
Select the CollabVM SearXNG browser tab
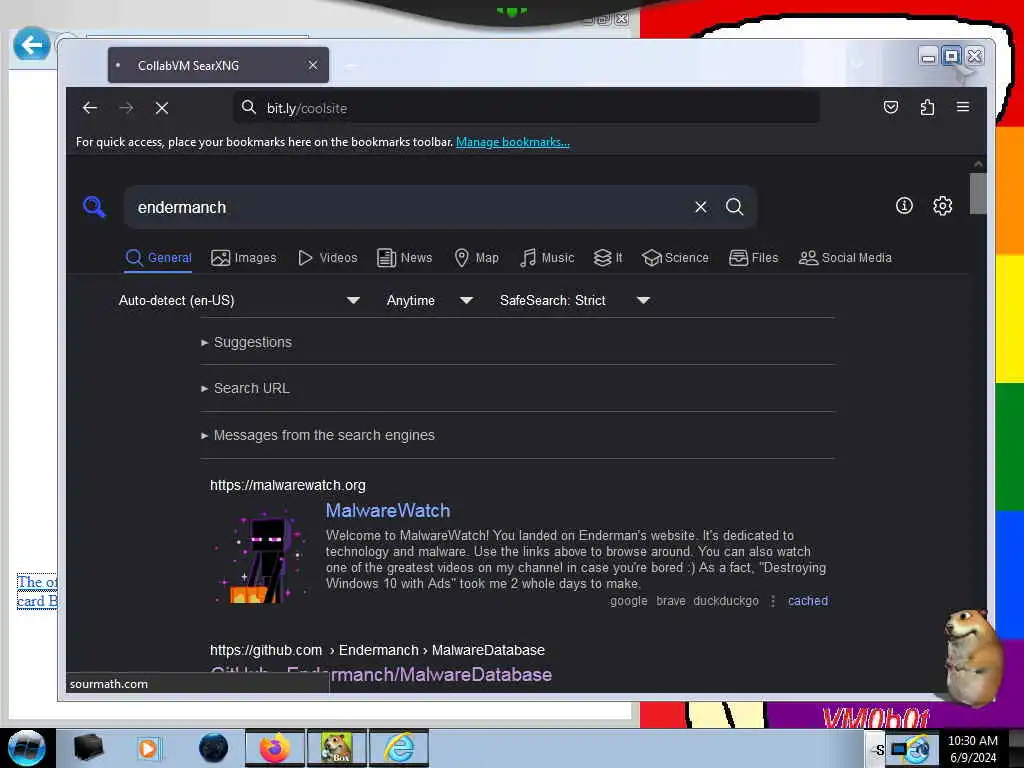pos(218,65)
